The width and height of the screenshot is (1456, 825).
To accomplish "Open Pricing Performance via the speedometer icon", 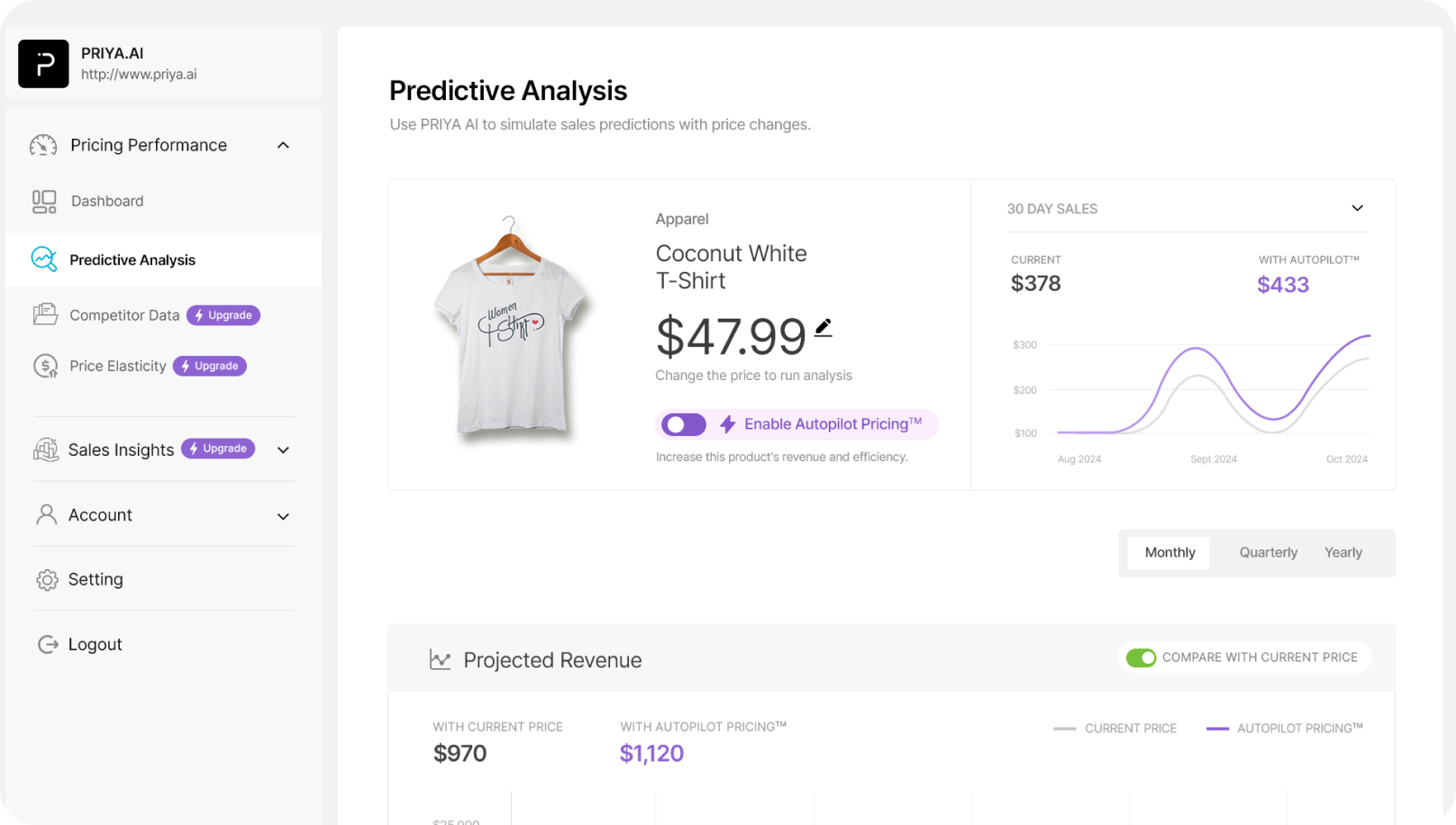I will pos(43,145).
